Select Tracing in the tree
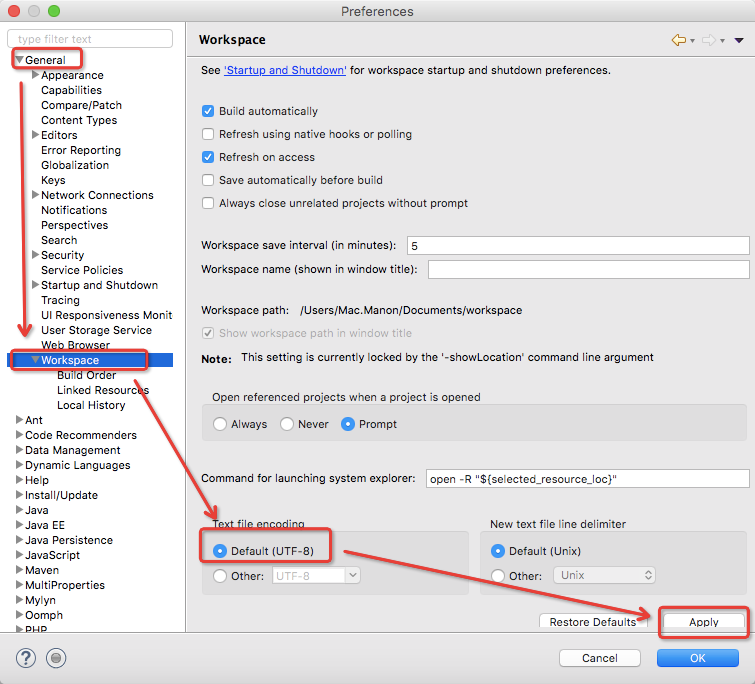 coord(60,300)
